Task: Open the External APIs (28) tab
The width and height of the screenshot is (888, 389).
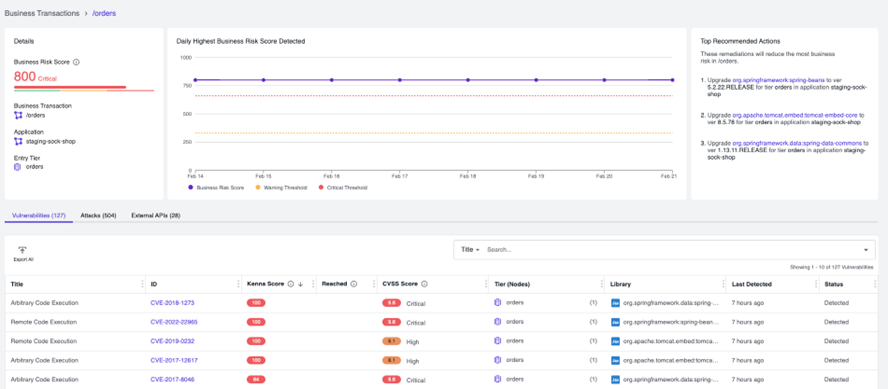Action: (x=156, y=216)
